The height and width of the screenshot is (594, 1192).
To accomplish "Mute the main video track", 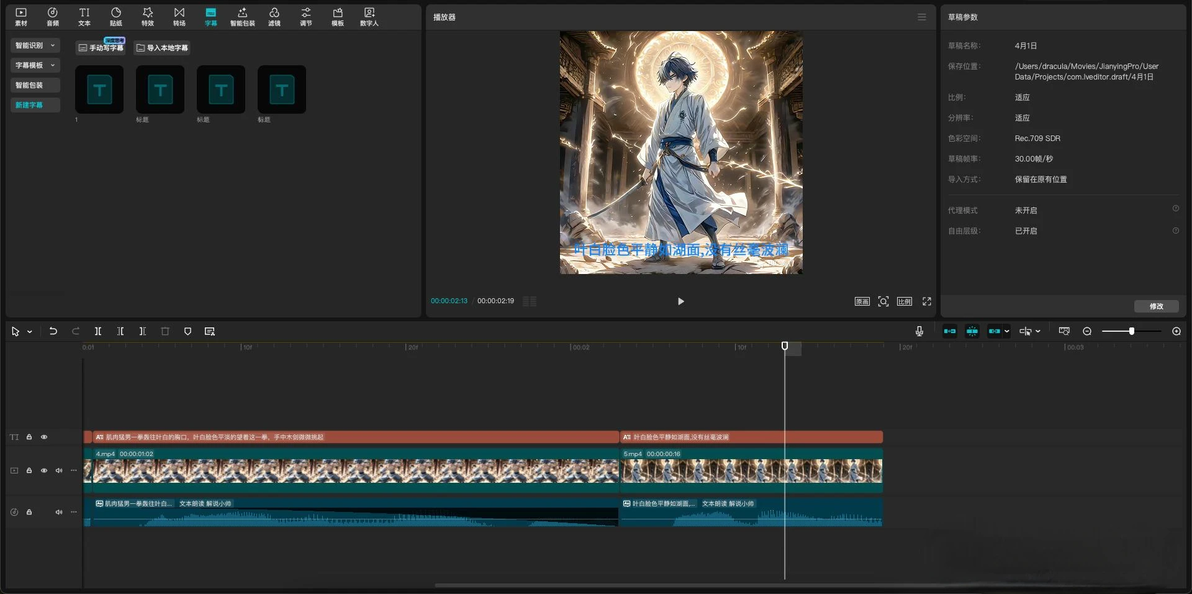I will [59, 471].
